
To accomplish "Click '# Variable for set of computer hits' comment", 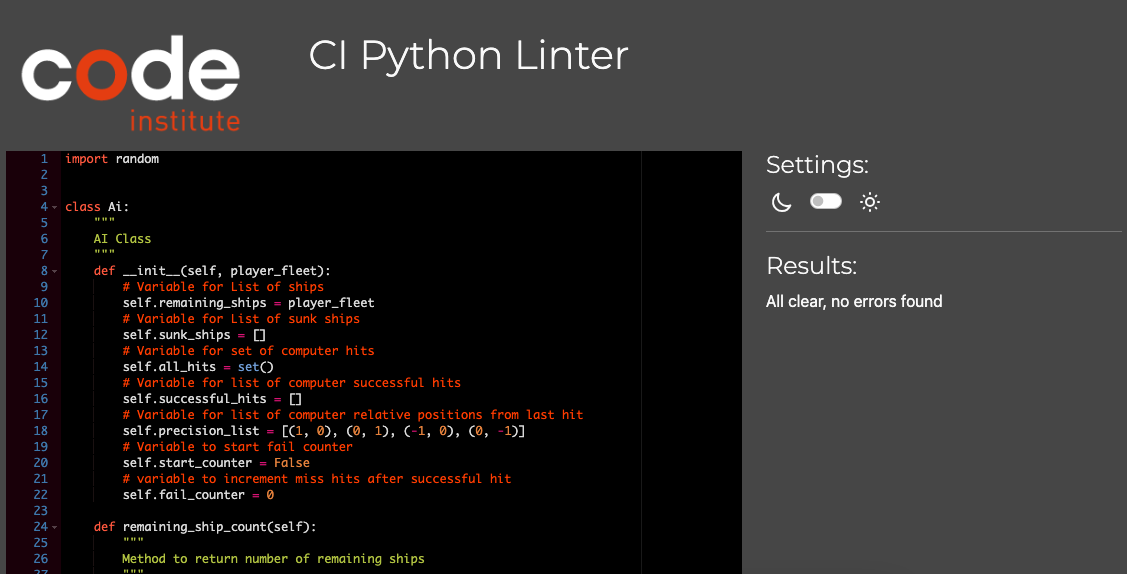I will coord(248,351).
